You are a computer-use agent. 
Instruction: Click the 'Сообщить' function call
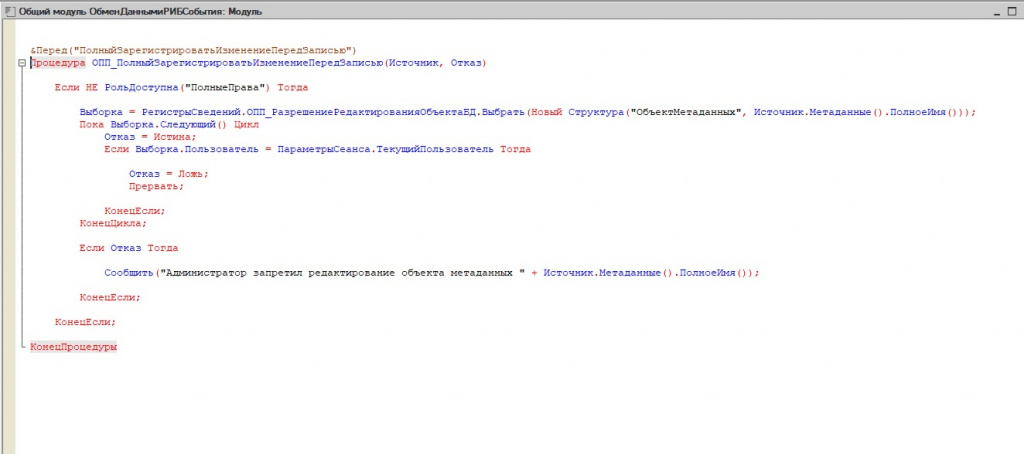tap(129, 272)
